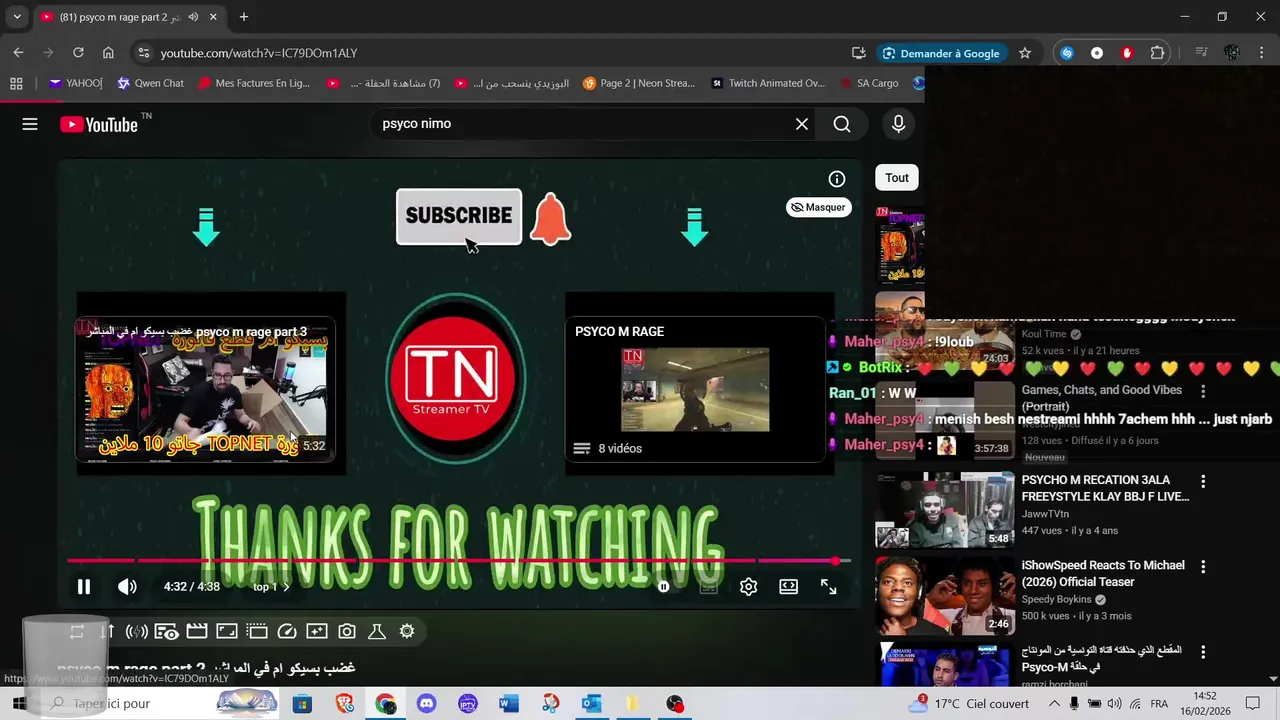
Task: Click the address bar URL
Action: pyautogui.click(x=259, y=53)
